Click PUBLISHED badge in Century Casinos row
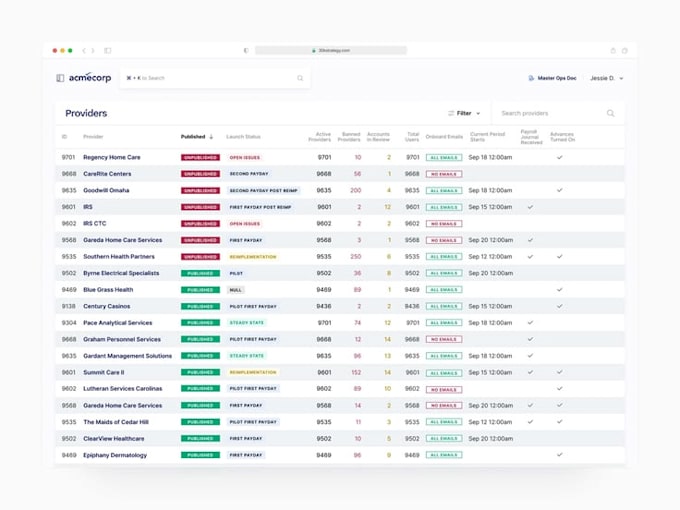This screenshot has height=510, width=680. [x=200, y=306]
